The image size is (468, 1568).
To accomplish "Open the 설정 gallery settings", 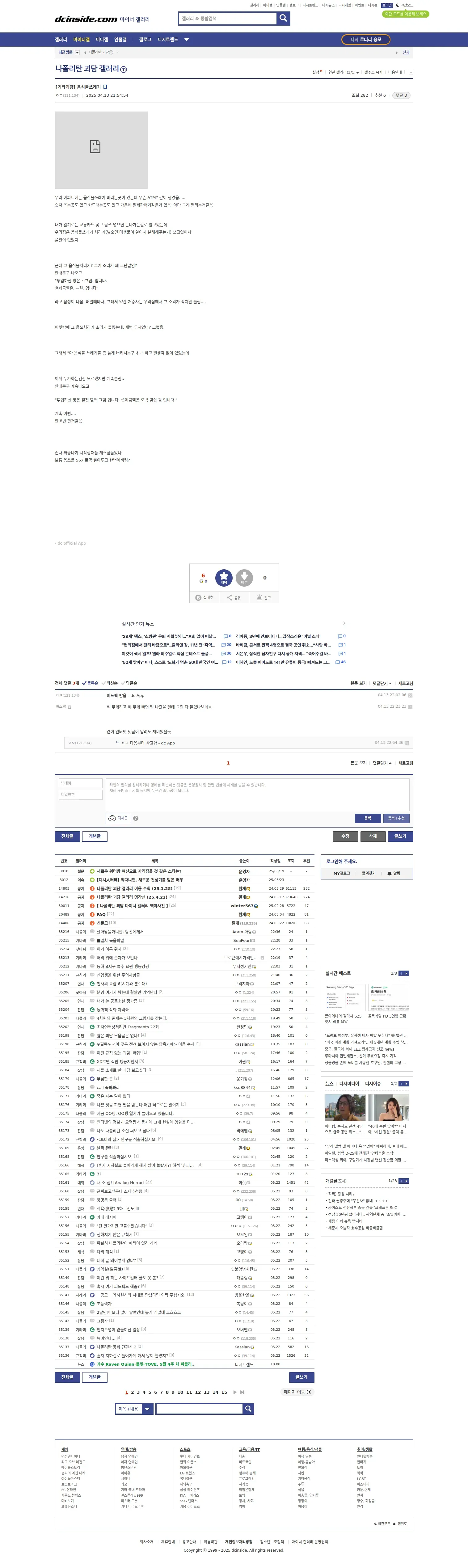I will click(317, 72).
